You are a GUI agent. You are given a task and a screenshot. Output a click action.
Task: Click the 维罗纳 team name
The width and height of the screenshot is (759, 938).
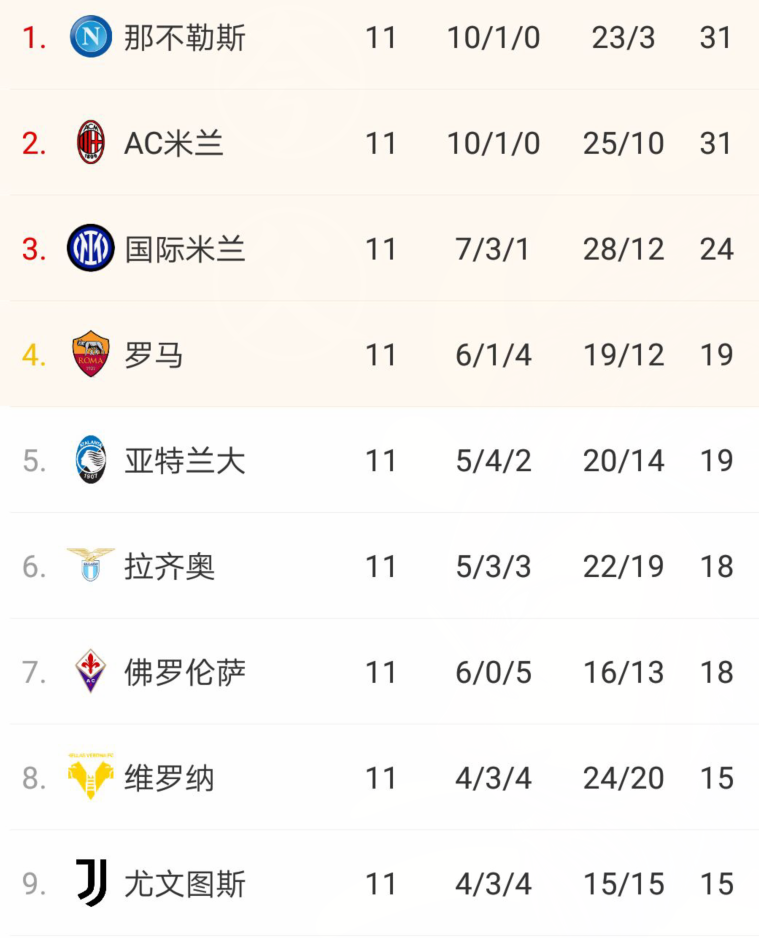(x=169, y=778)
